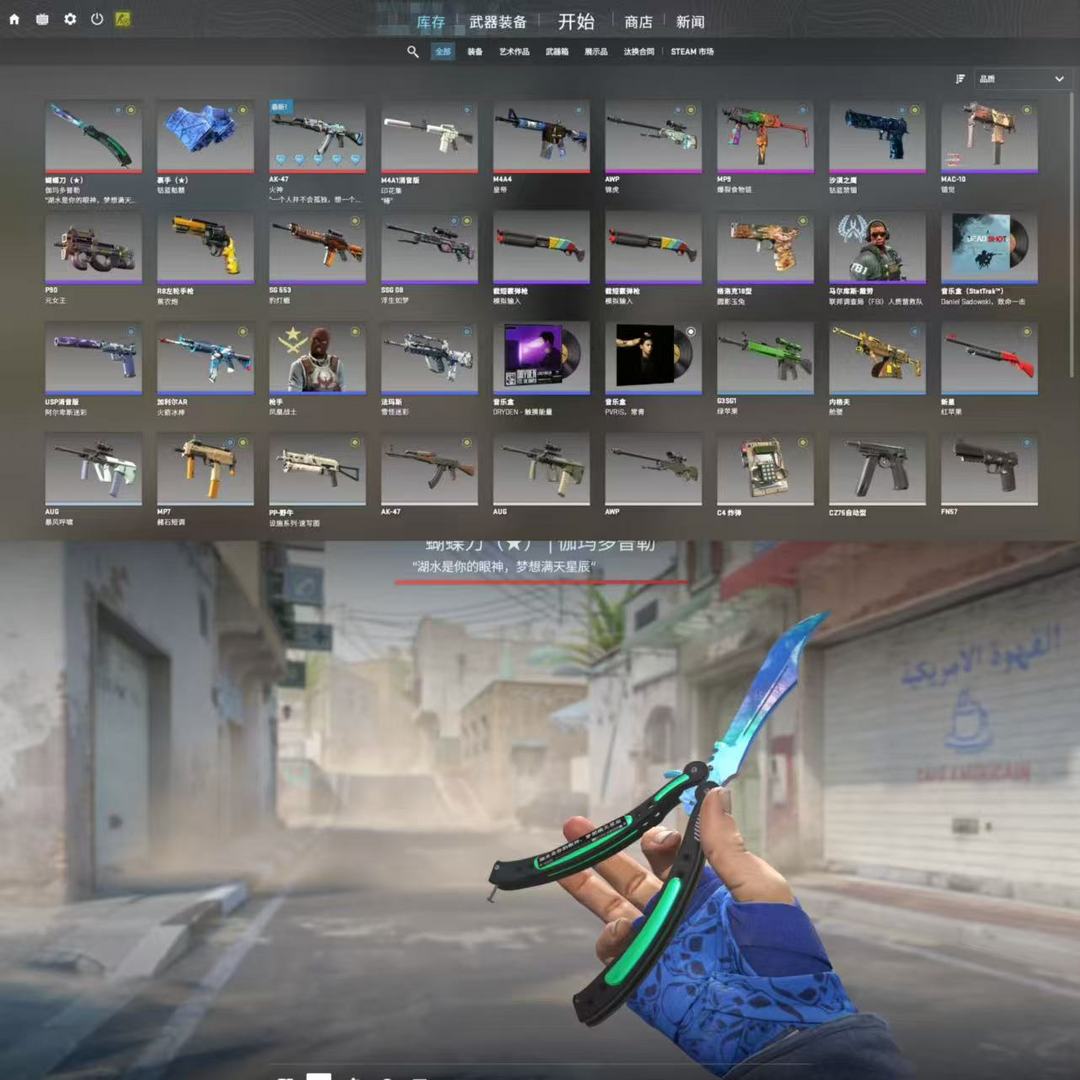This screenshot has height=1080, width=1080.
Task: Select the MP7 item with orange magazine
Action: [x=205, y=469]
